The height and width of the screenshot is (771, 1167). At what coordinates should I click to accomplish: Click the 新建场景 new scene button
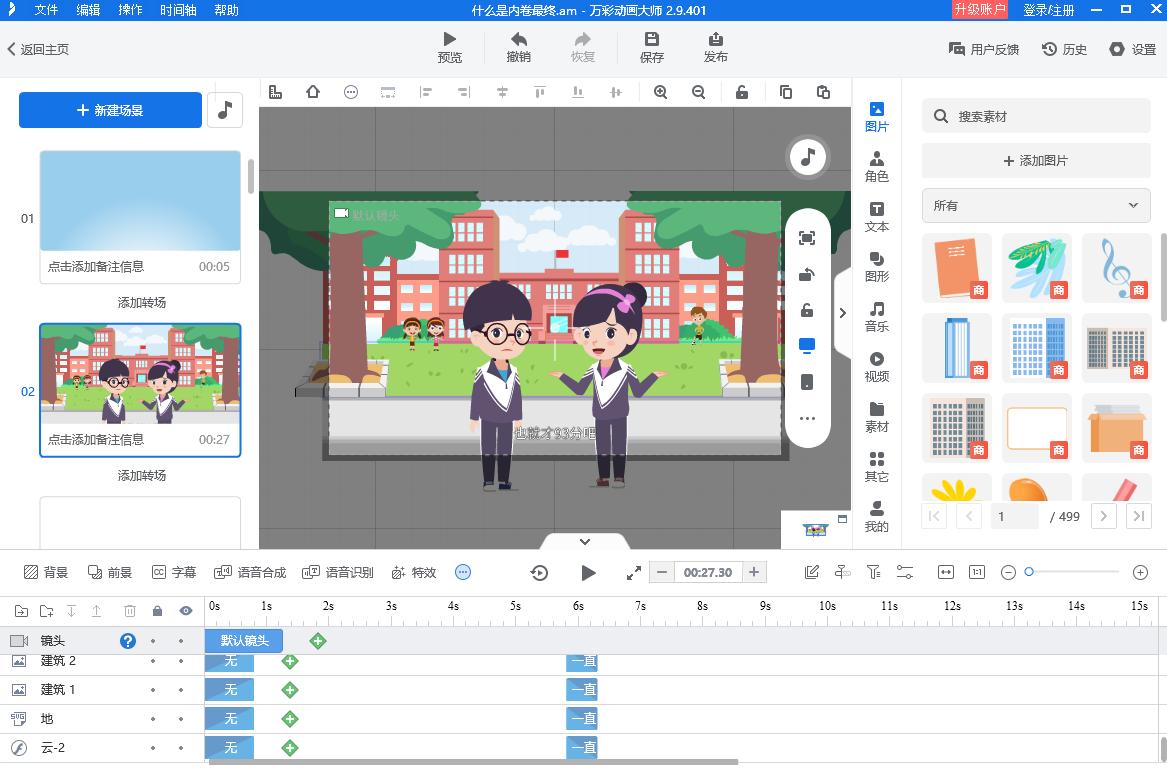[x=110, y=110]
